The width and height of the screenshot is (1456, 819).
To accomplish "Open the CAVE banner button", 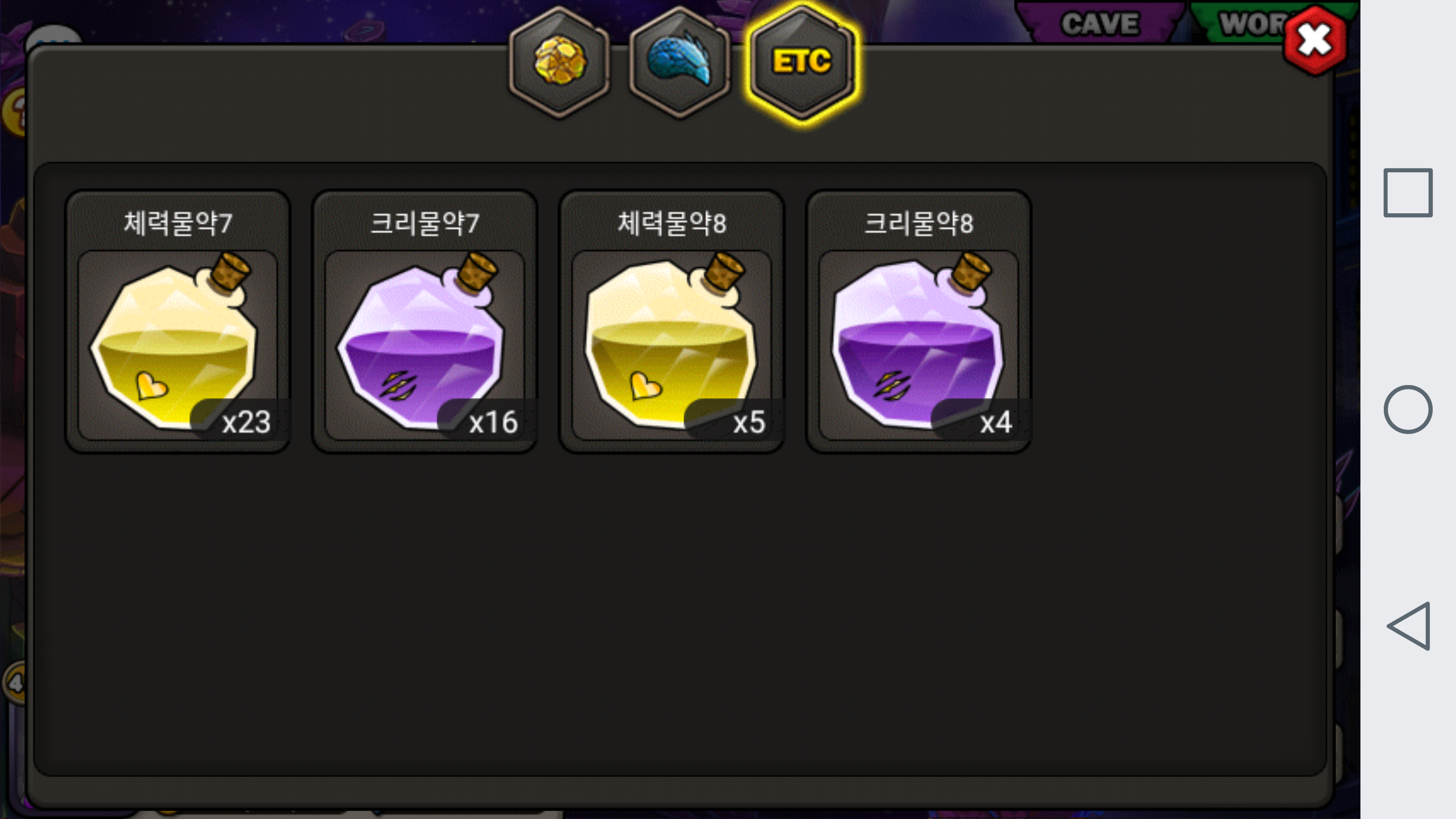I will point(1100,23).
